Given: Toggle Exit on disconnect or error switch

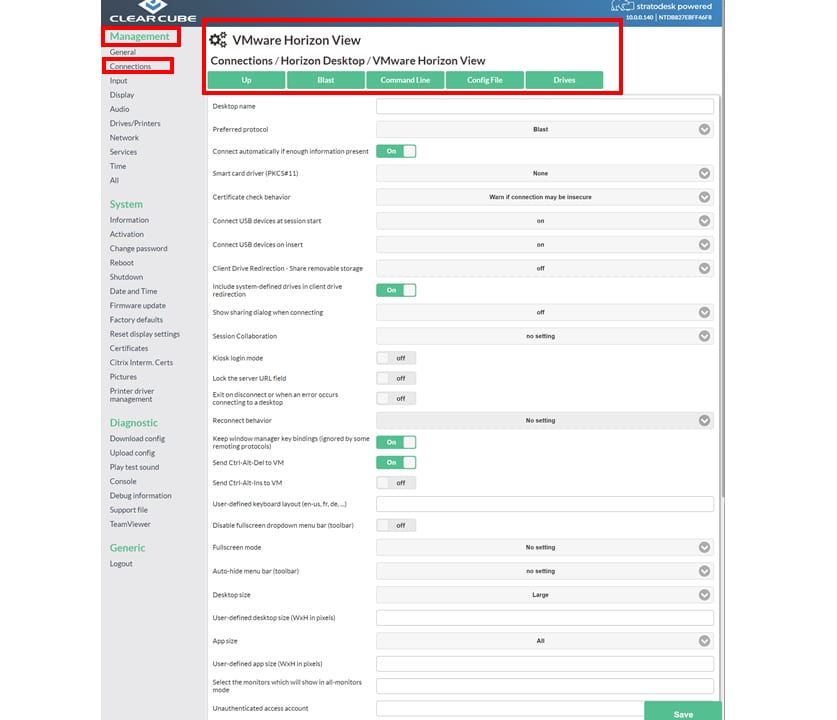Looking at the screenshot, I should coord(396,399).
